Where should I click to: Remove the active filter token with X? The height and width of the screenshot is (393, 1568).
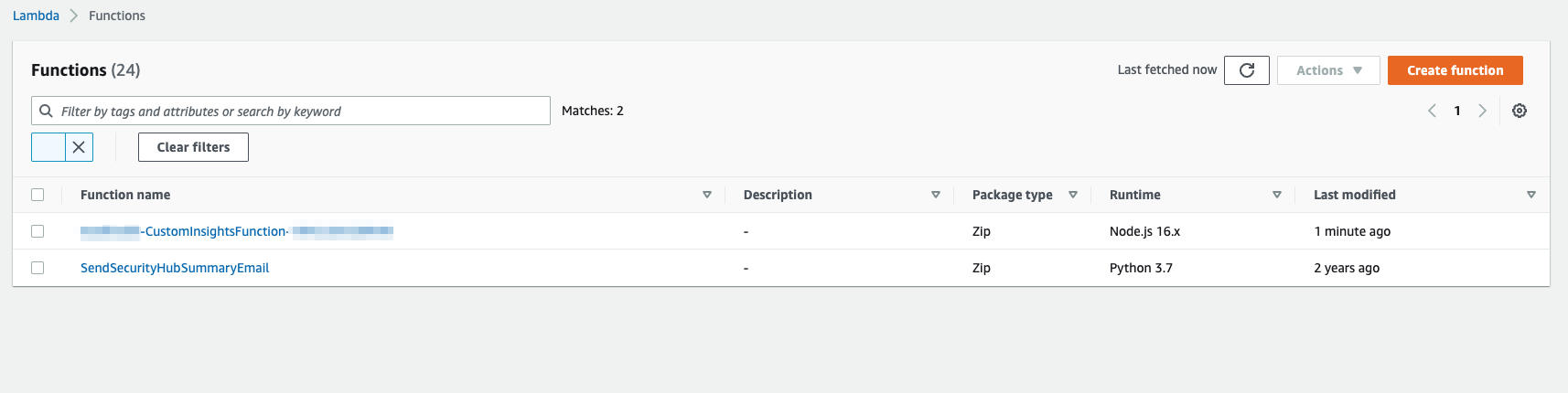pos(79,147)
